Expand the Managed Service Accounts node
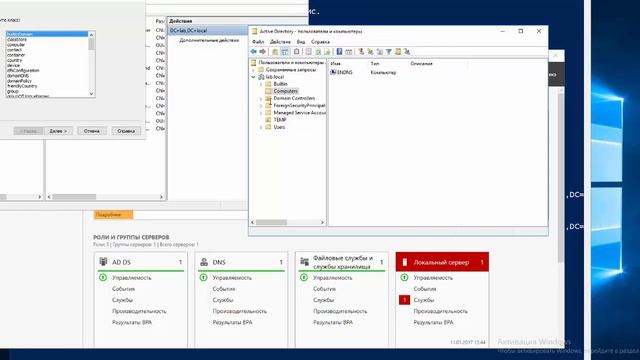Image resolution: width=640 pixels, height=360 pixels. [x=261, y=113]
